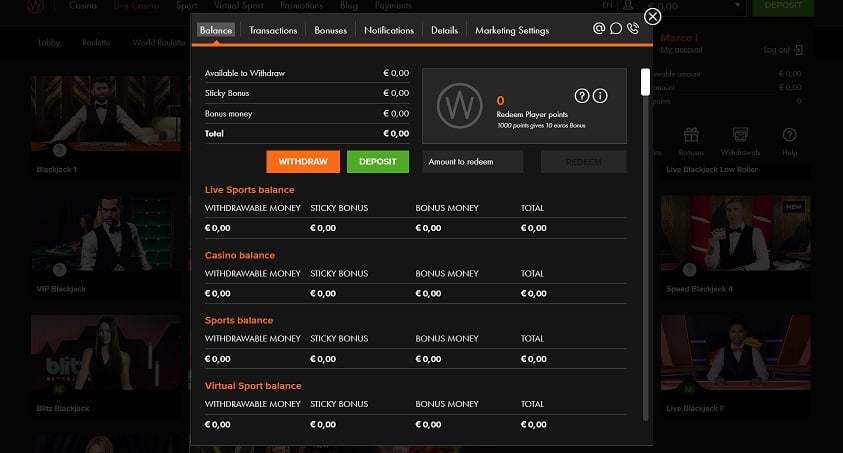
Task: Click the Sticky Bonus row label
Action: (227, 93)
